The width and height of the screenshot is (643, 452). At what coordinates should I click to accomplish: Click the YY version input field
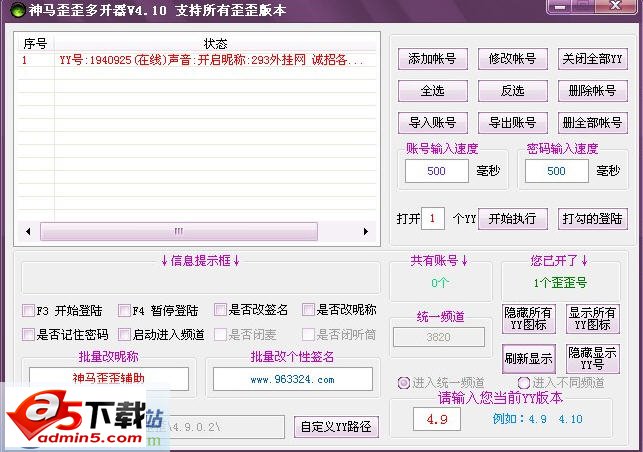(x=437, y=419)
